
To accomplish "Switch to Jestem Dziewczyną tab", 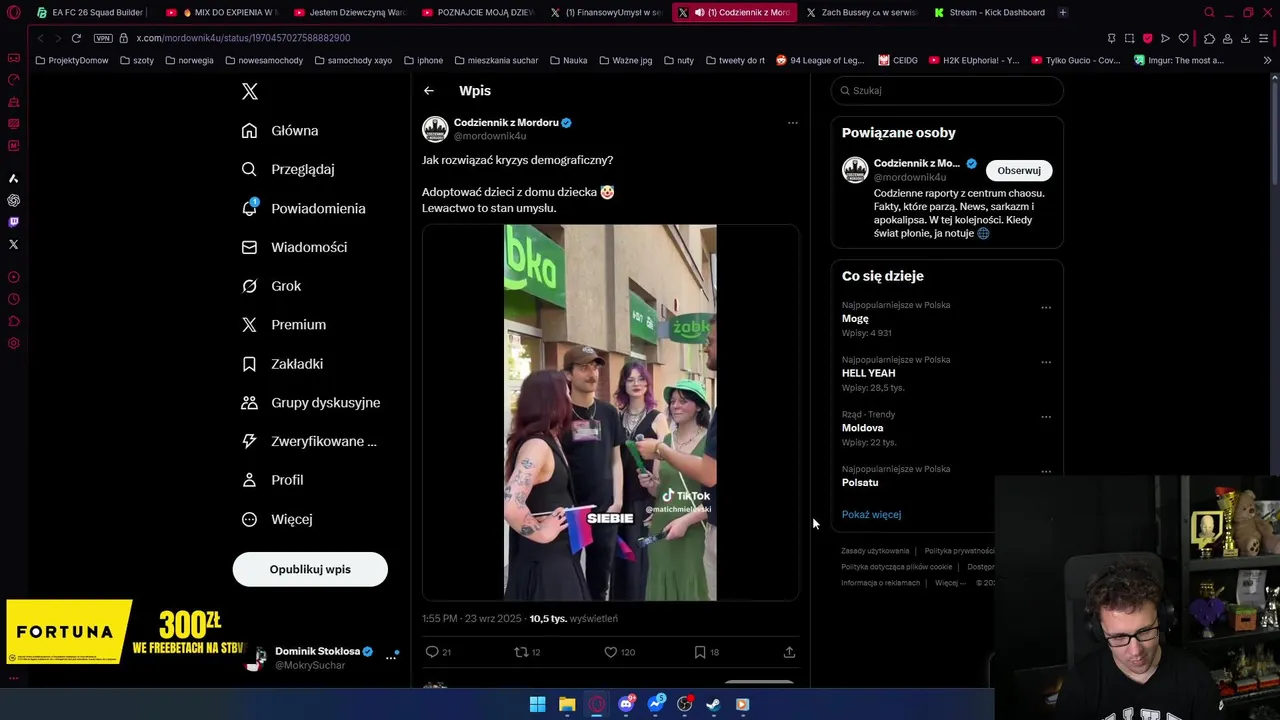I will tap(349, 13).
